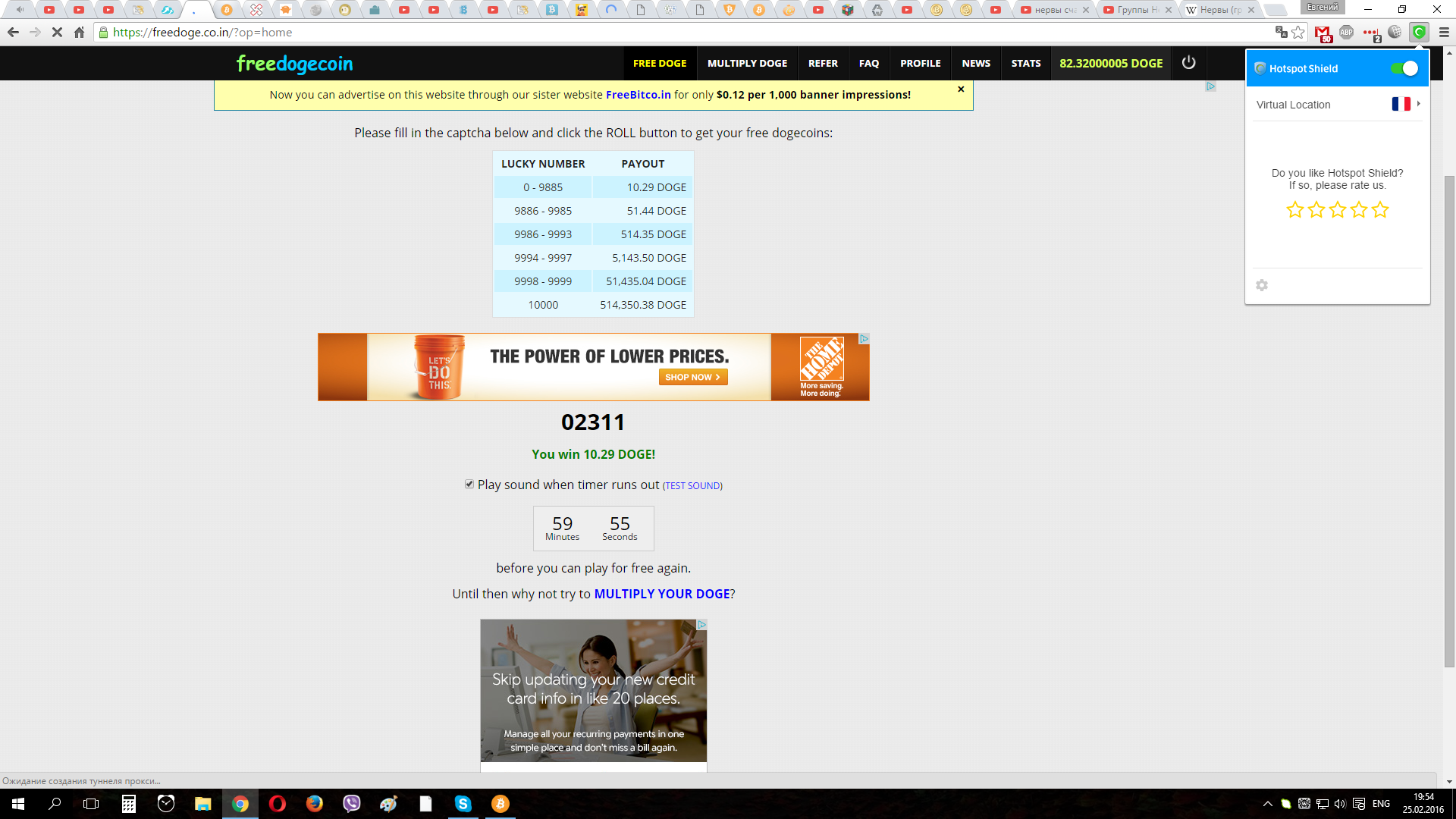Viewport: 1456px width, 819px height.
Task: Open the NEWS page
Action: (x=976, y=63)
